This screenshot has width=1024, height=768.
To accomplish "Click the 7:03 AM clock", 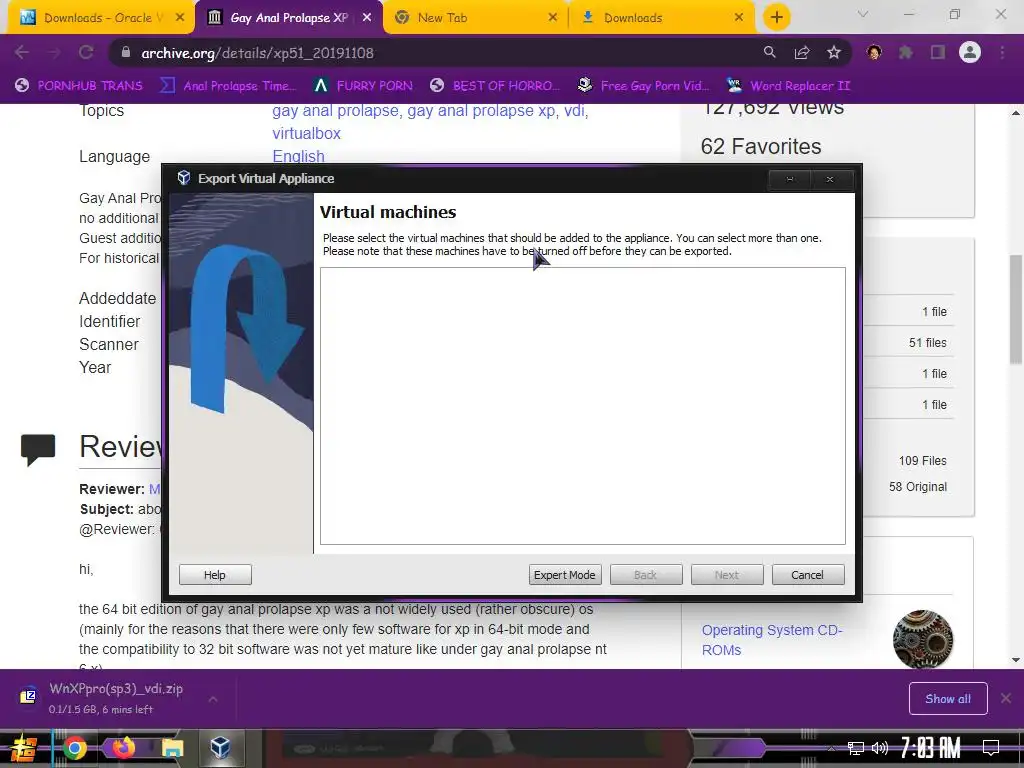I will [931, 748].
